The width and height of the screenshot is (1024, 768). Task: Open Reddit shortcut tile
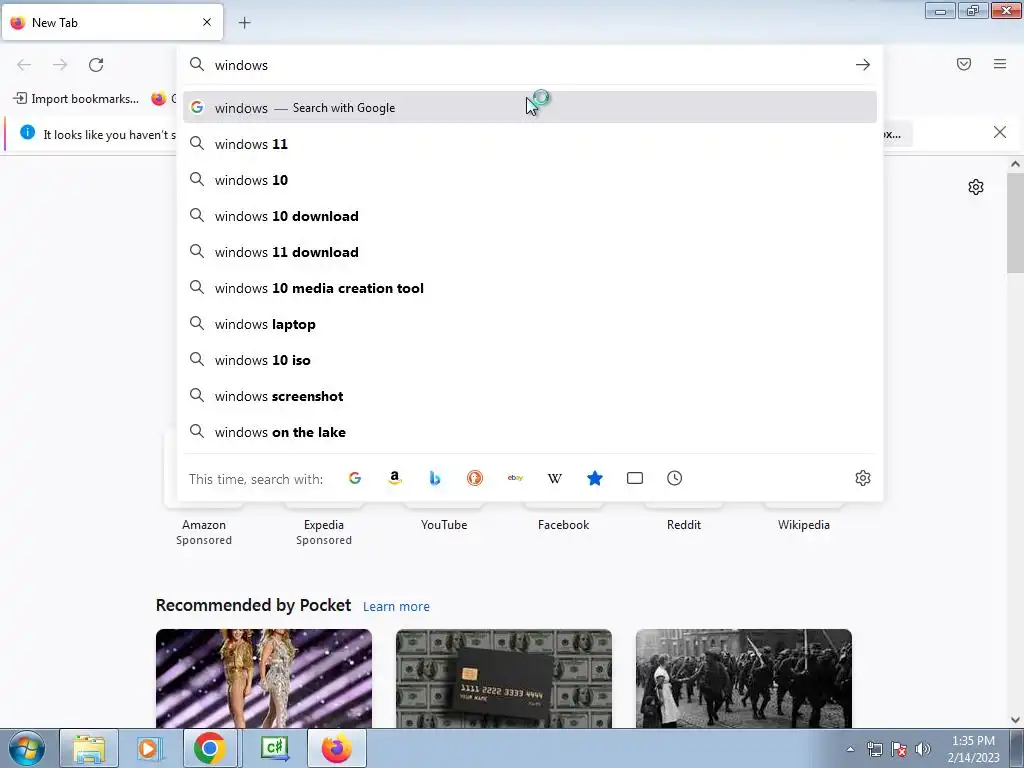coord(684,524)
